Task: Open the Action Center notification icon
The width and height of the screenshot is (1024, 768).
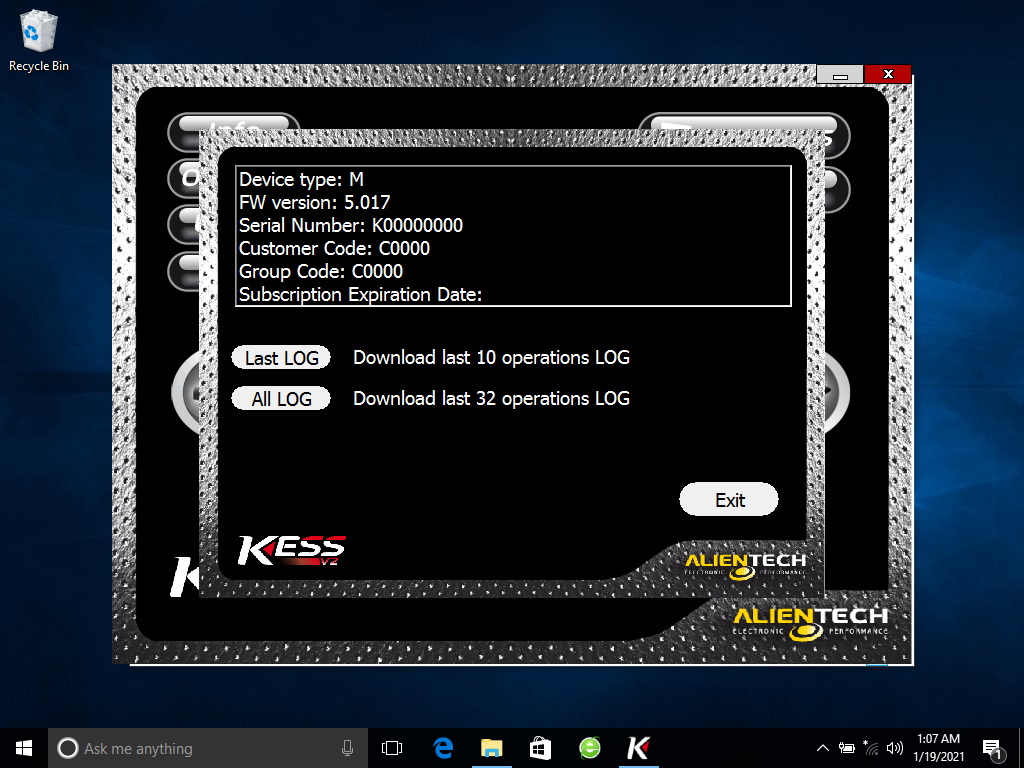Action: click(993, 747)
